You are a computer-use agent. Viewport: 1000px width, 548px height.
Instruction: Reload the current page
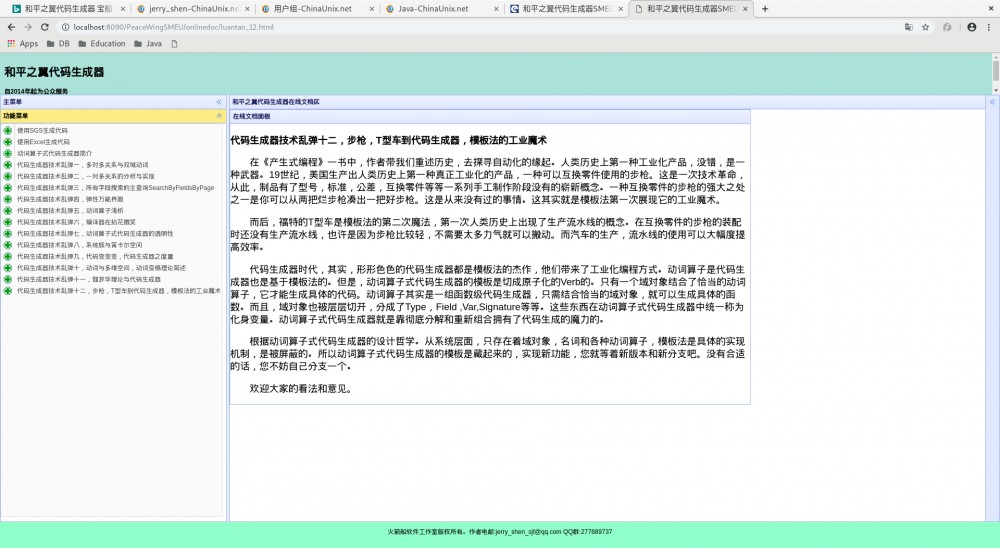pos(45,27)
